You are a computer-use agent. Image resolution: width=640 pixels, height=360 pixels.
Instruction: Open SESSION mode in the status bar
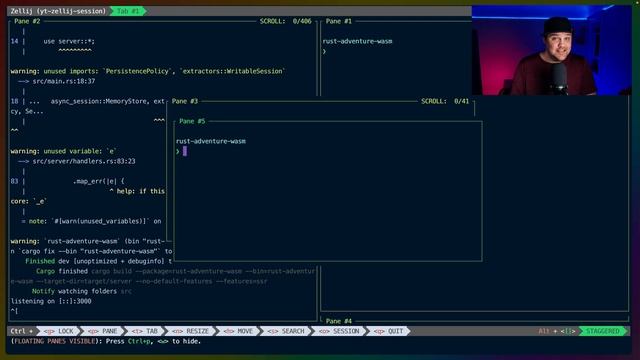tap(340, 331)
